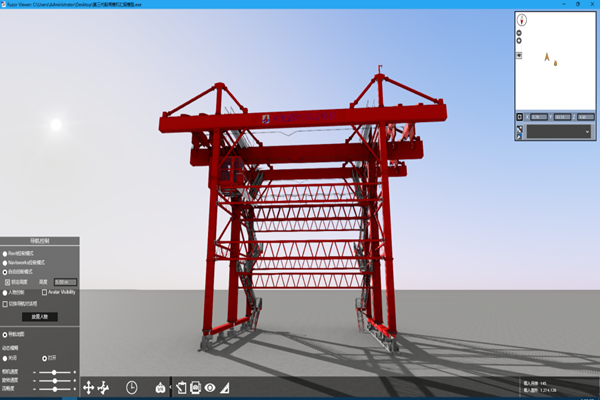Screen dimensions: 600x400
Task: Click the minimap zoom-out button
Action: click(519, 42)
